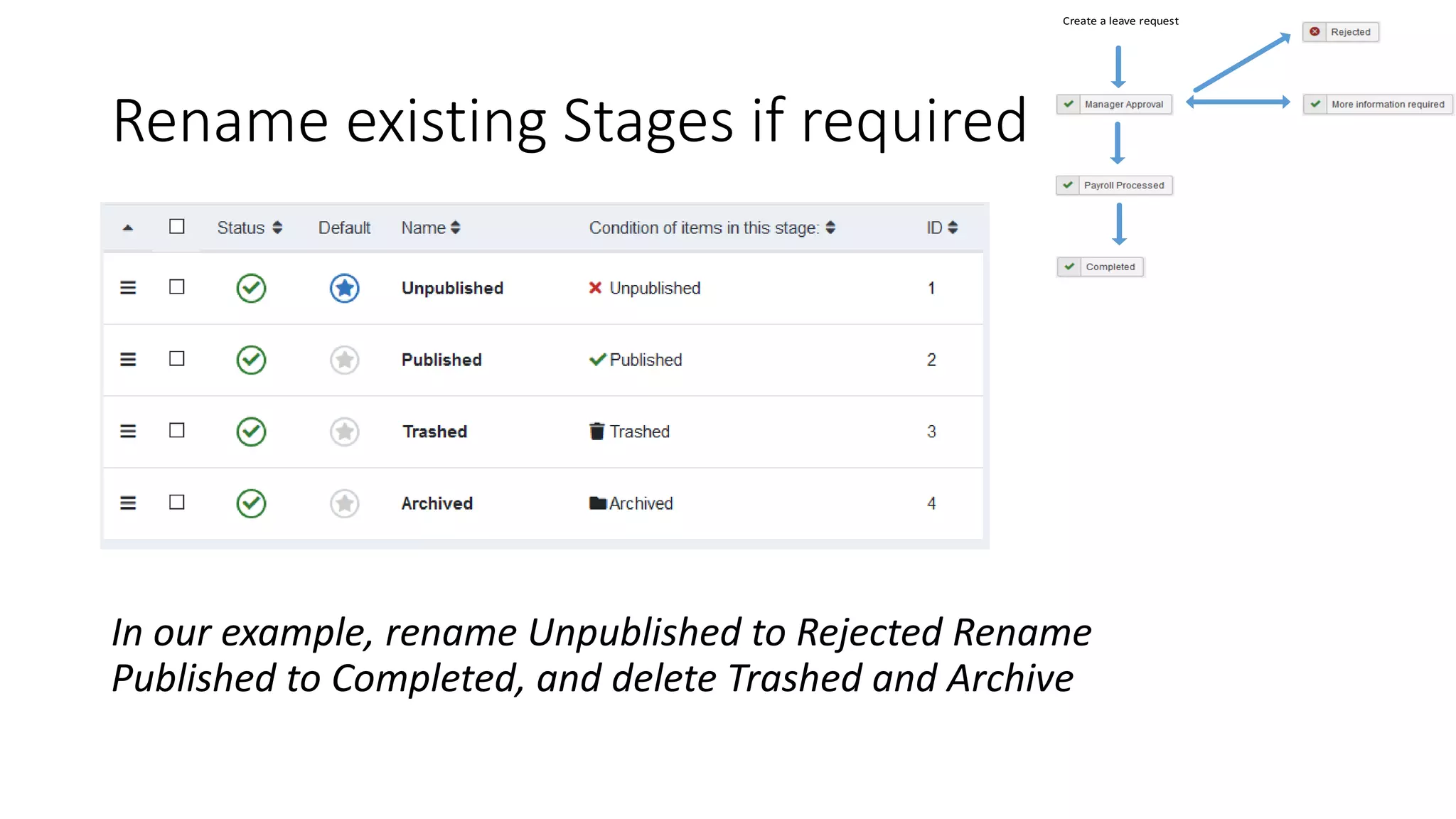Tick the select-all checkbox in table header
Viewport: 1456px width, 819px height.
tap(177, 227)
